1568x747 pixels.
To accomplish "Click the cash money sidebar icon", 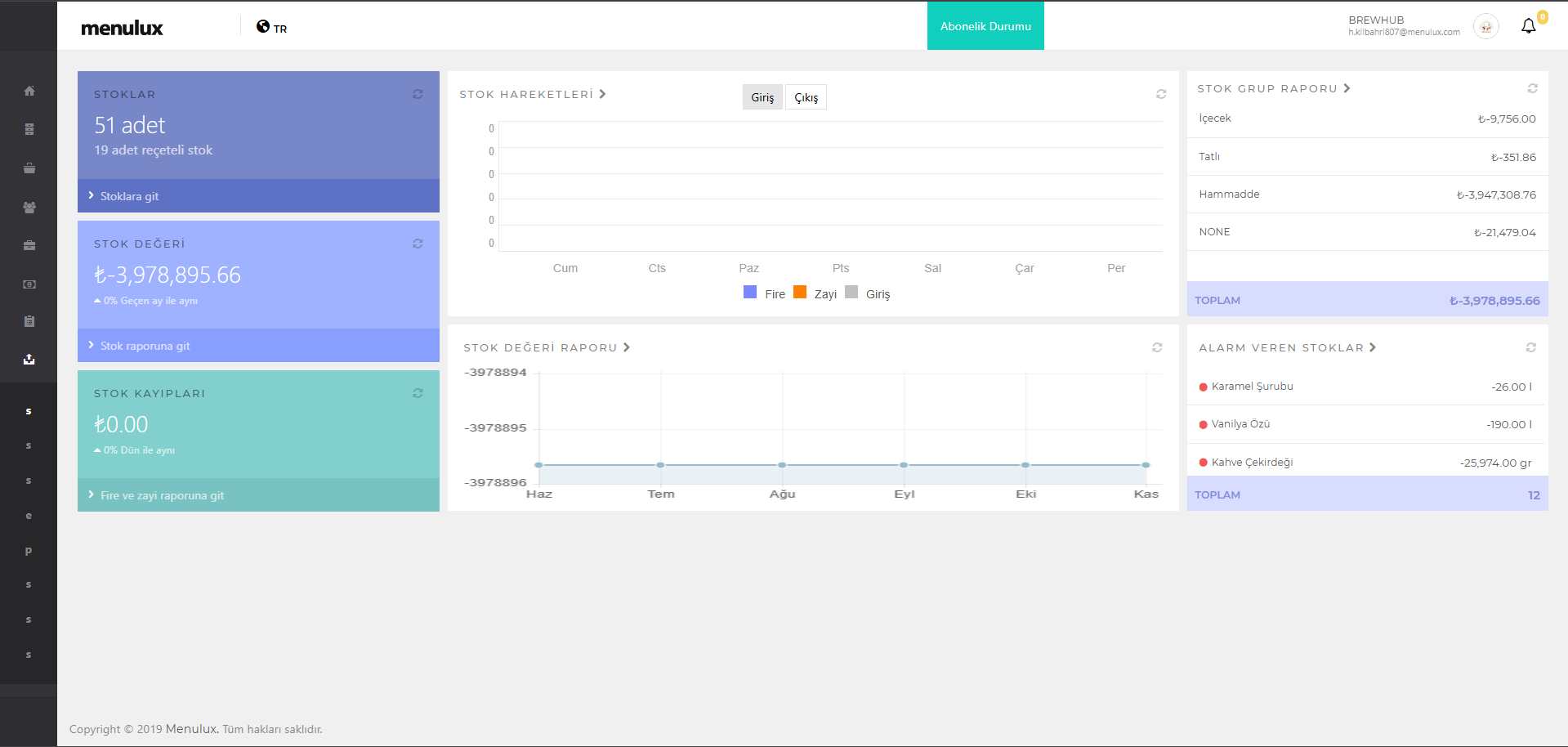I will pyautogui.click(x=29, y=284).
